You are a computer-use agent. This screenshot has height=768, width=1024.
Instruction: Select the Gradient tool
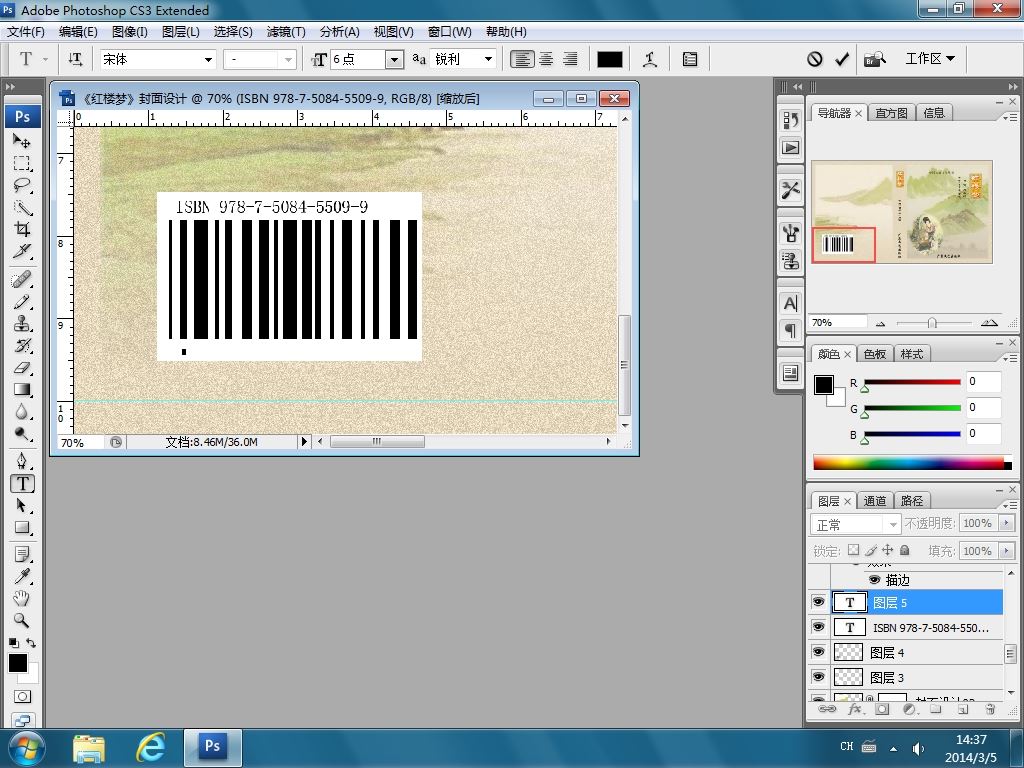click(22, 390)
